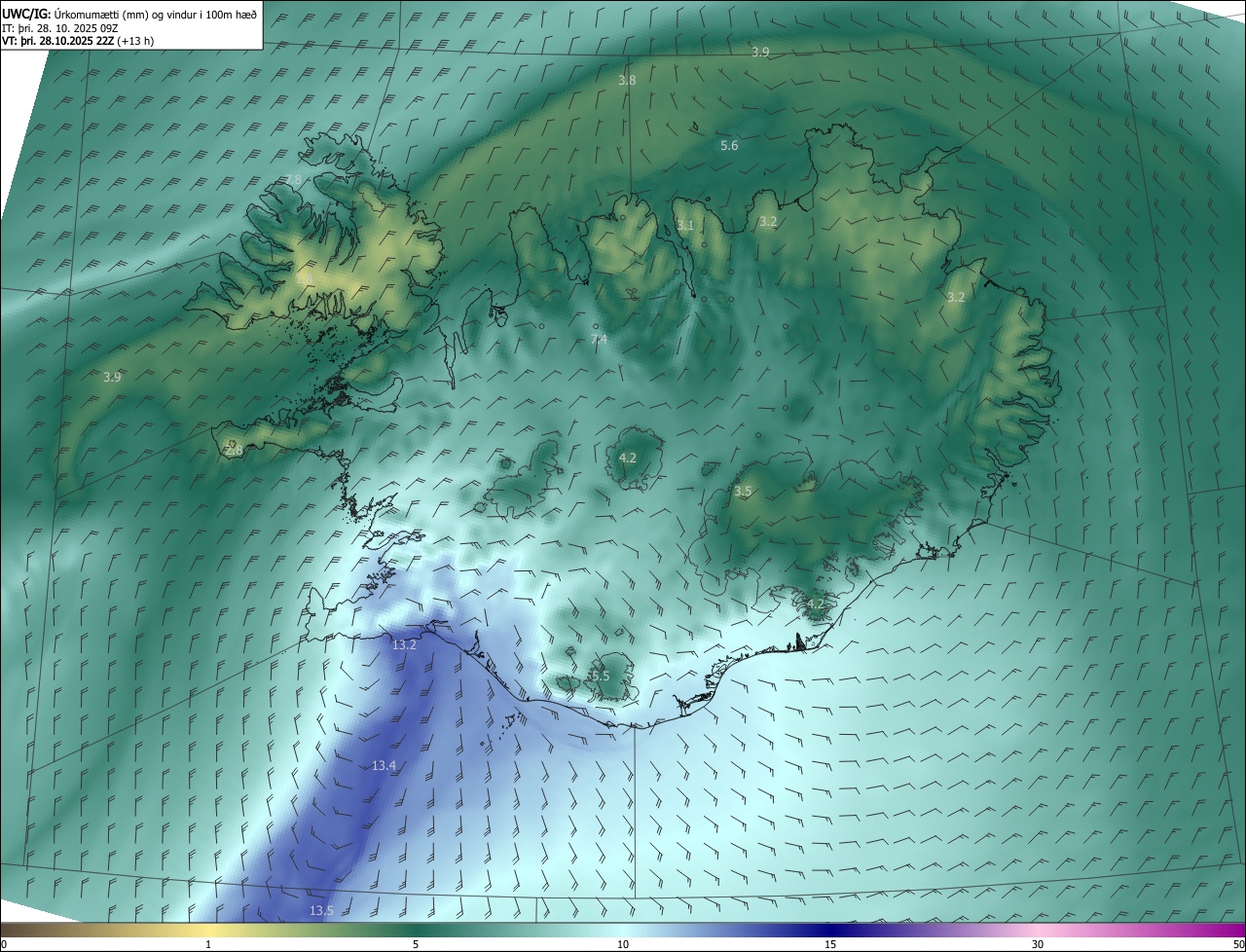Pick the pink legend color near 30
The image size is (1246, 952).
(x=1038, y=930)
